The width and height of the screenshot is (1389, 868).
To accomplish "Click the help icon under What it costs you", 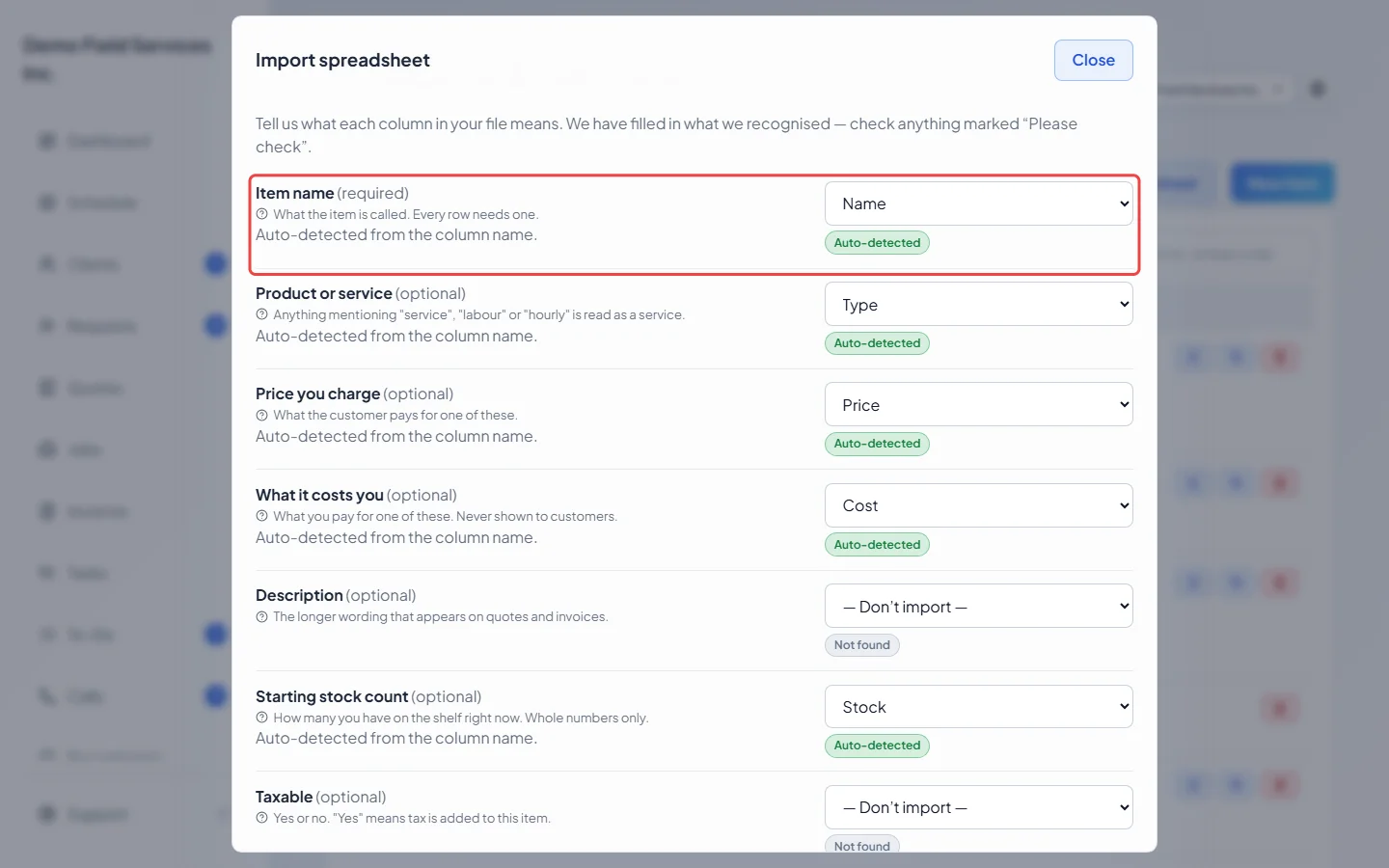I will pos(261,516).
